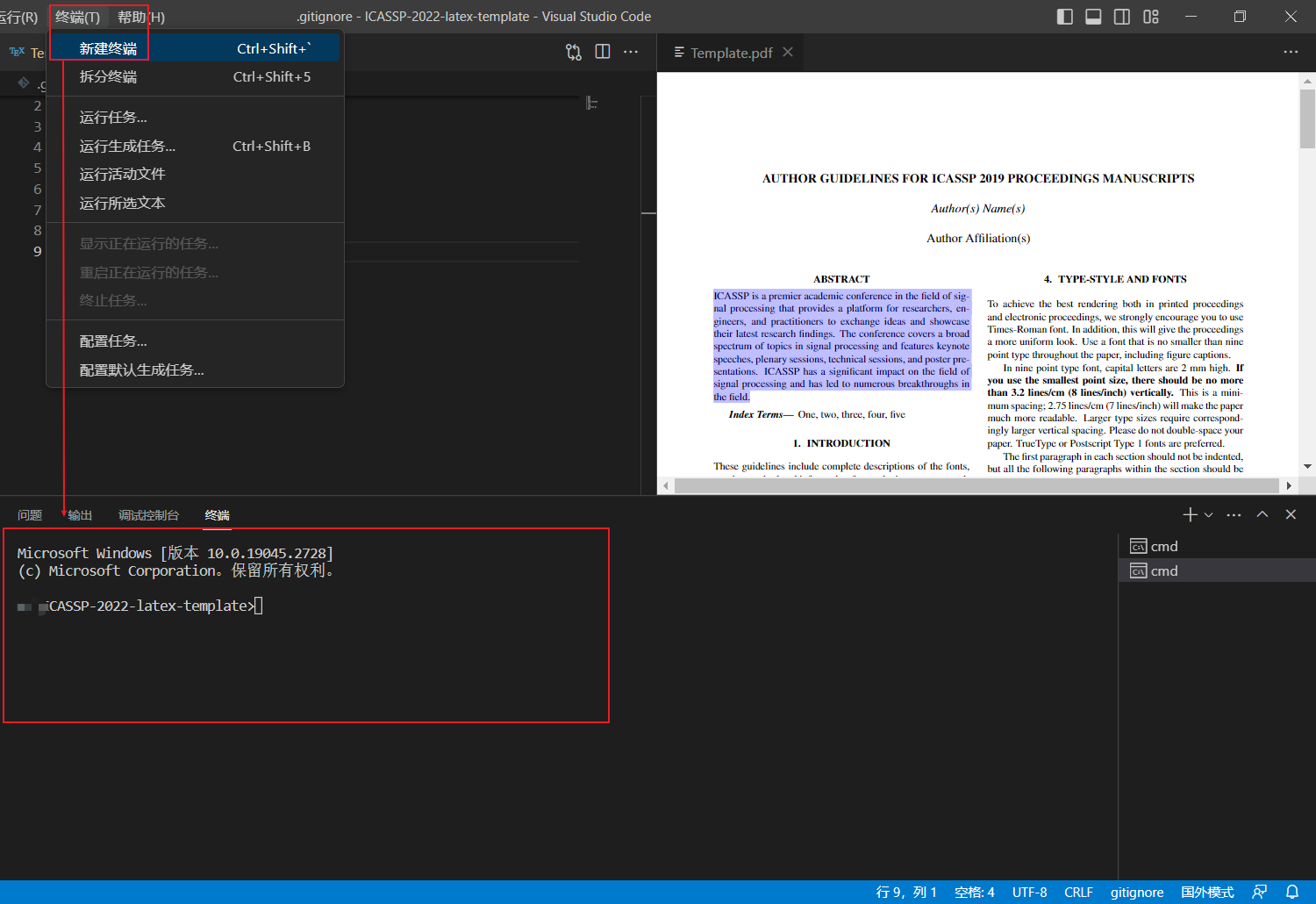
Task: Open more actions for the left editor group
Action: [631, 52]
